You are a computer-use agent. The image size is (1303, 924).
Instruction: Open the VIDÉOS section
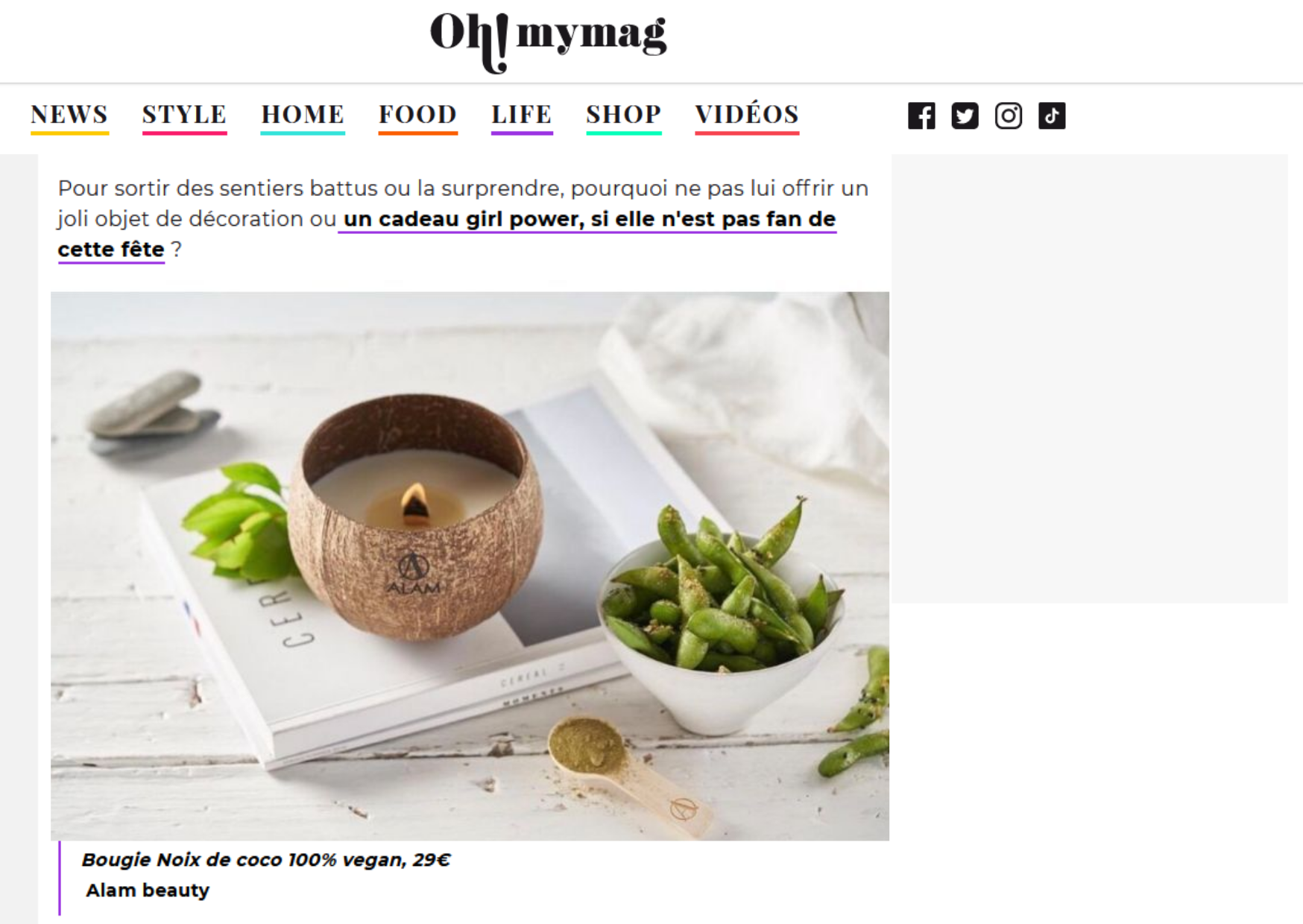pyautogui.click(x=747, y=115)
